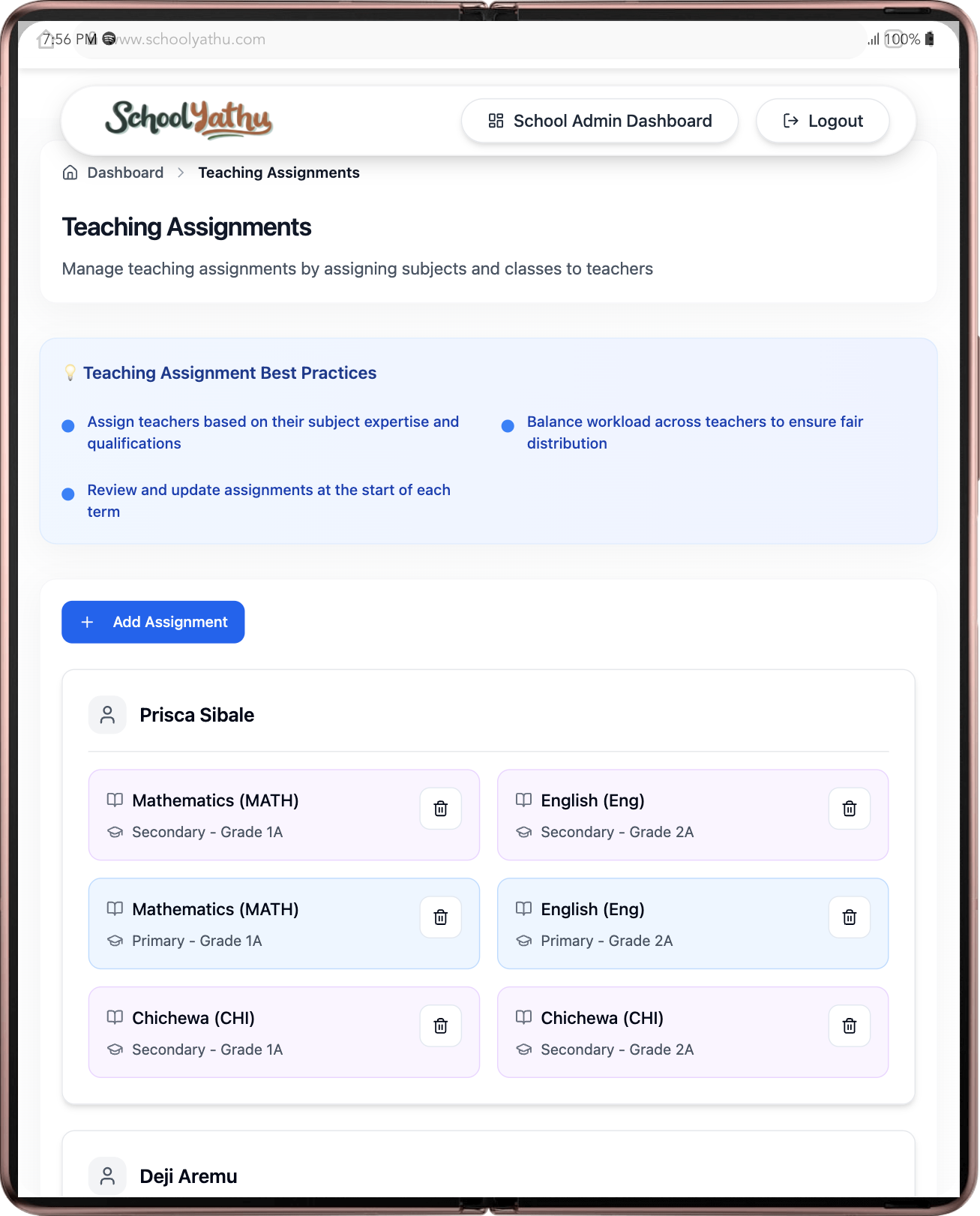Screen dimensions: 980x1216
Task: Click the lightbulb icon beside Best Practices
Action: pyautogui.click(x=70, y=373)
